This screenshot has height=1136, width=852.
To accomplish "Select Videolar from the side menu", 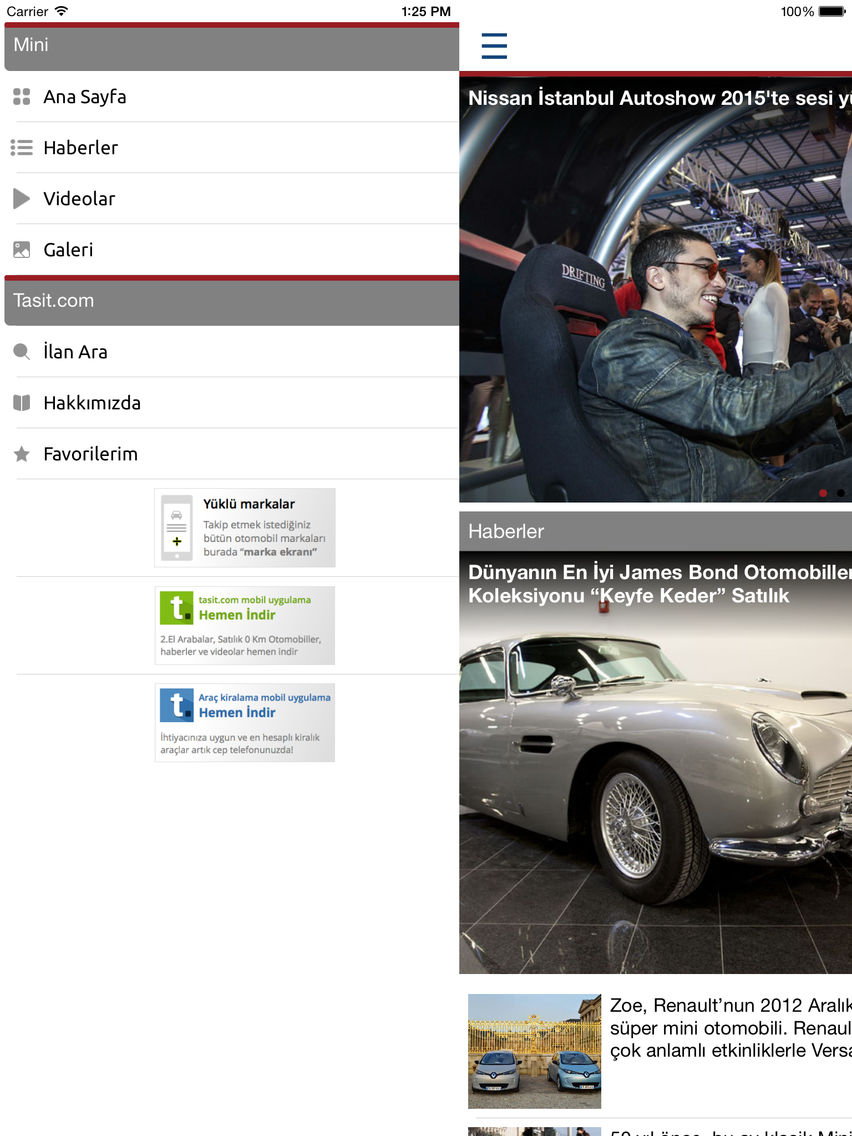I will pos(79,199).
